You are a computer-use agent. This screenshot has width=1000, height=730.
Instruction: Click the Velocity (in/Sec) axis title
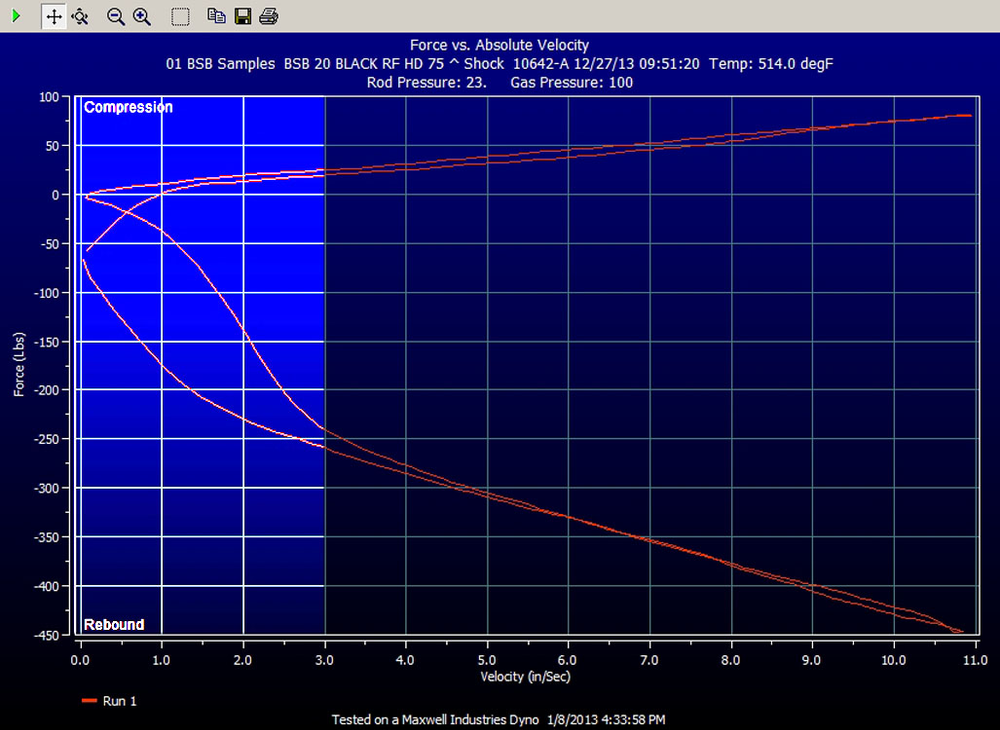[x=526, y=676]
